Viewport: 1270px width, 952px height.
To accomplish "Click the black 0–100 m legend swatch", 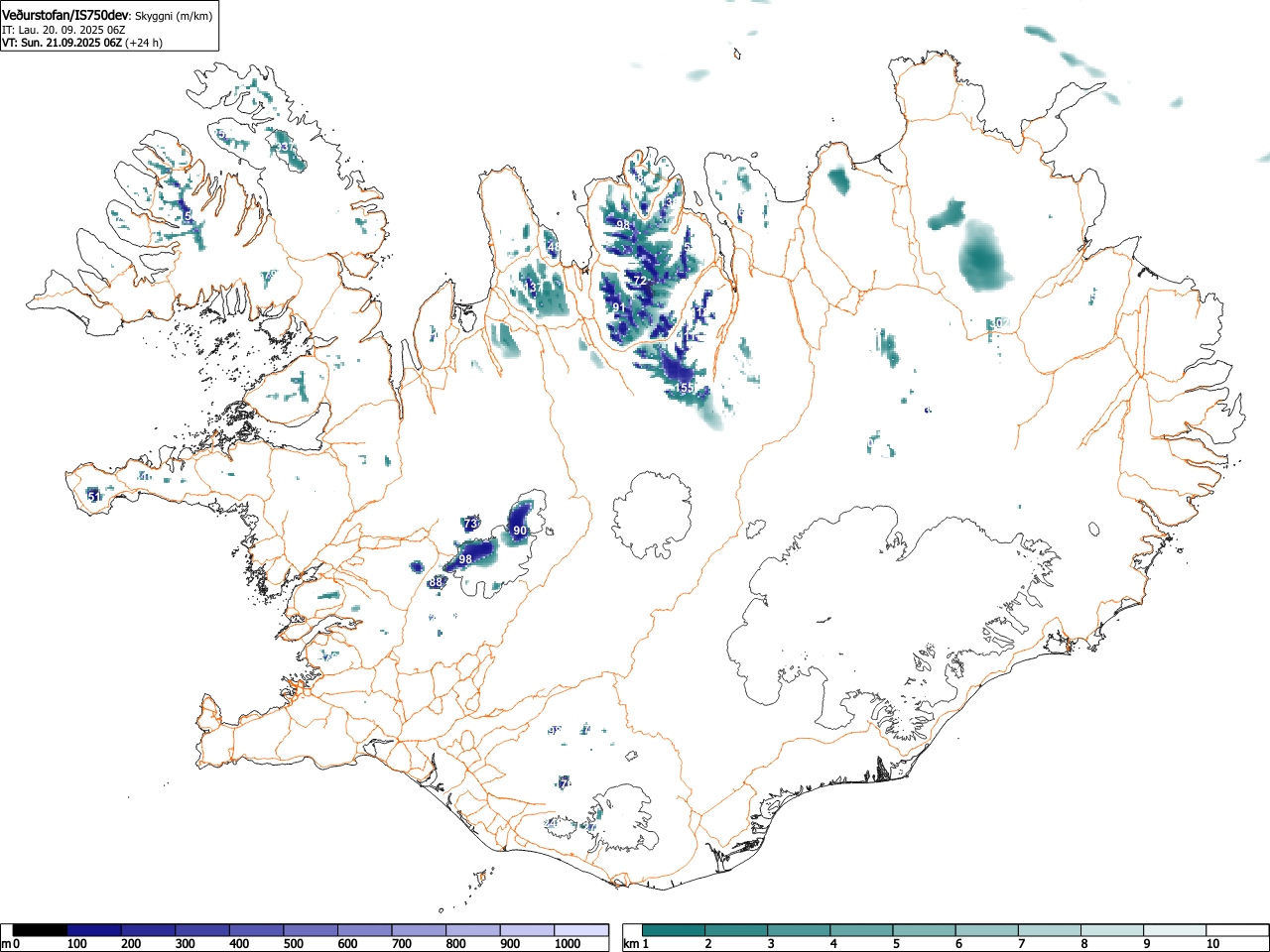I will [x=40, y=930].
